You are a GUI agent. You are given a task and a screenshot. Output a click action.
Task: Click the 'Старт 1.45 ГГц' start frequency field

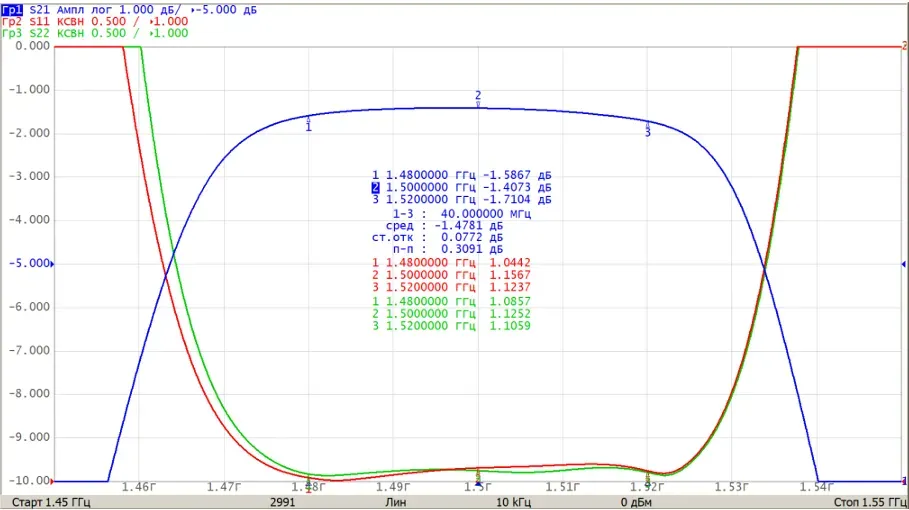click(51, 502)
